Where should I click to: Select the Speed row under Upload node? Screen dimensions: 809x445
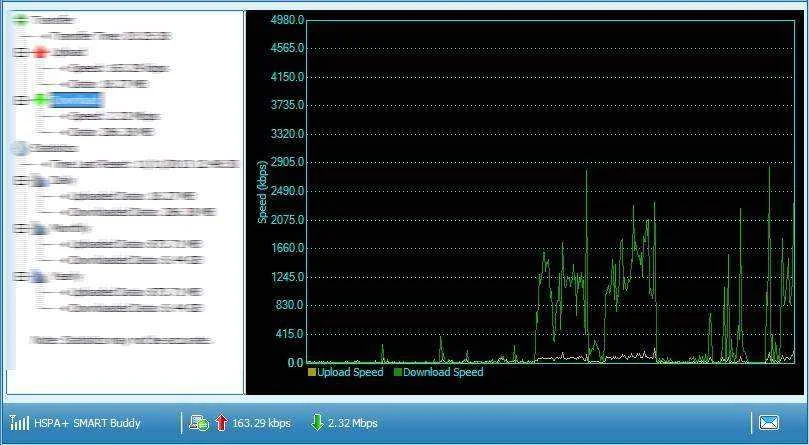(118, 68)
